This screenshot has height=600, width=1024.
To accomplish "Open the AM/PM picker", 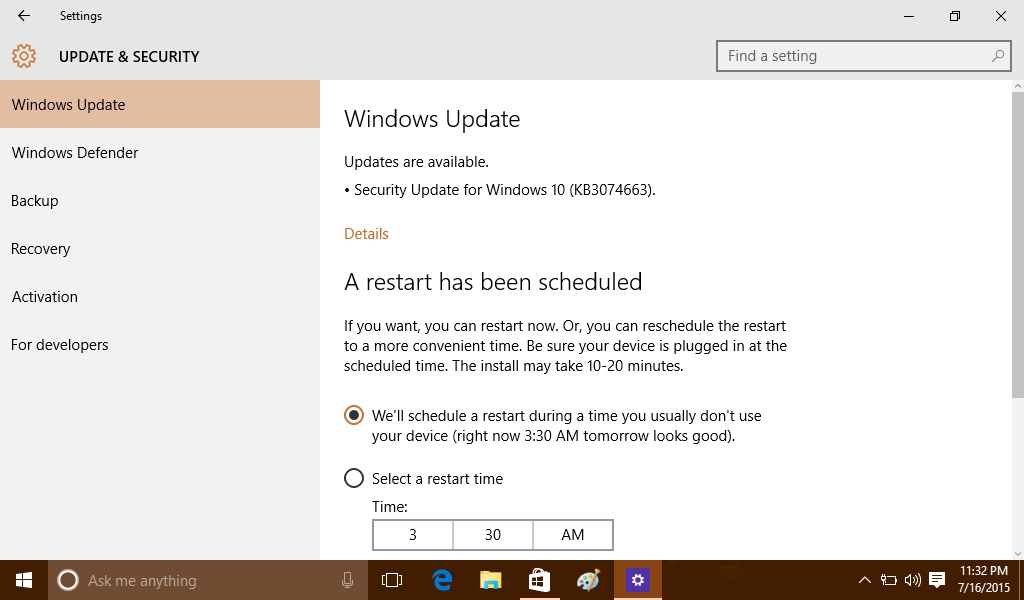I will click(x=573, y=535).
